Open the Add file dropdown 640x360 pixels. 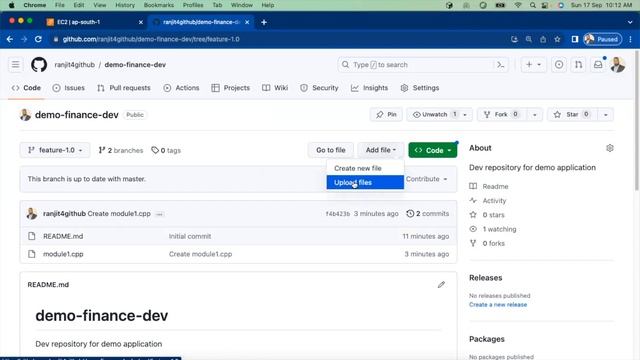tap(381, 150)
